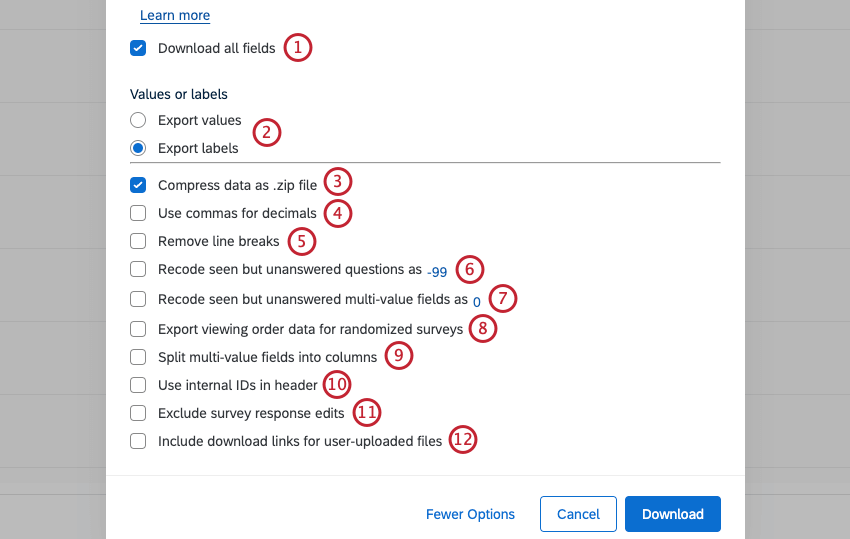Enable download links for user-uploaded files

click(x=138, y=441)
